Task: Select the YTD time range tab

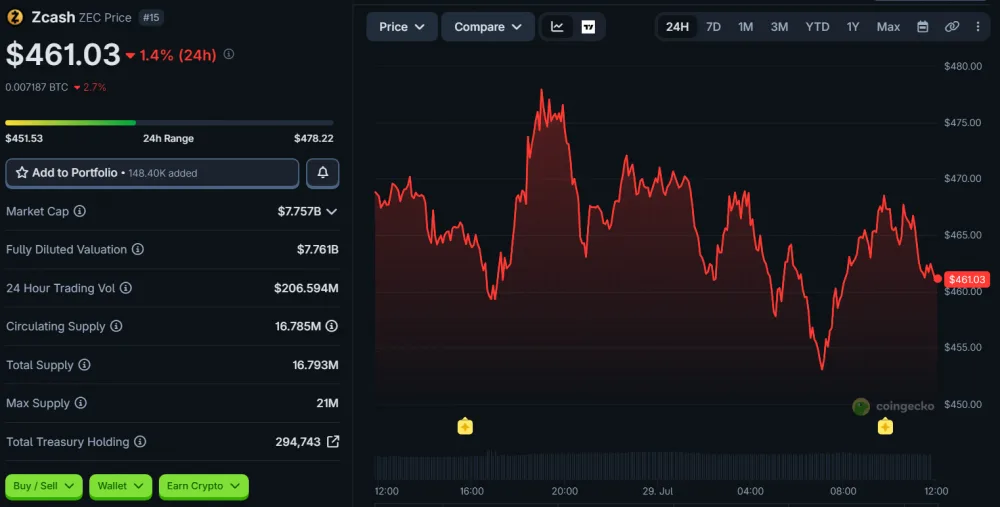Action: 818,27
